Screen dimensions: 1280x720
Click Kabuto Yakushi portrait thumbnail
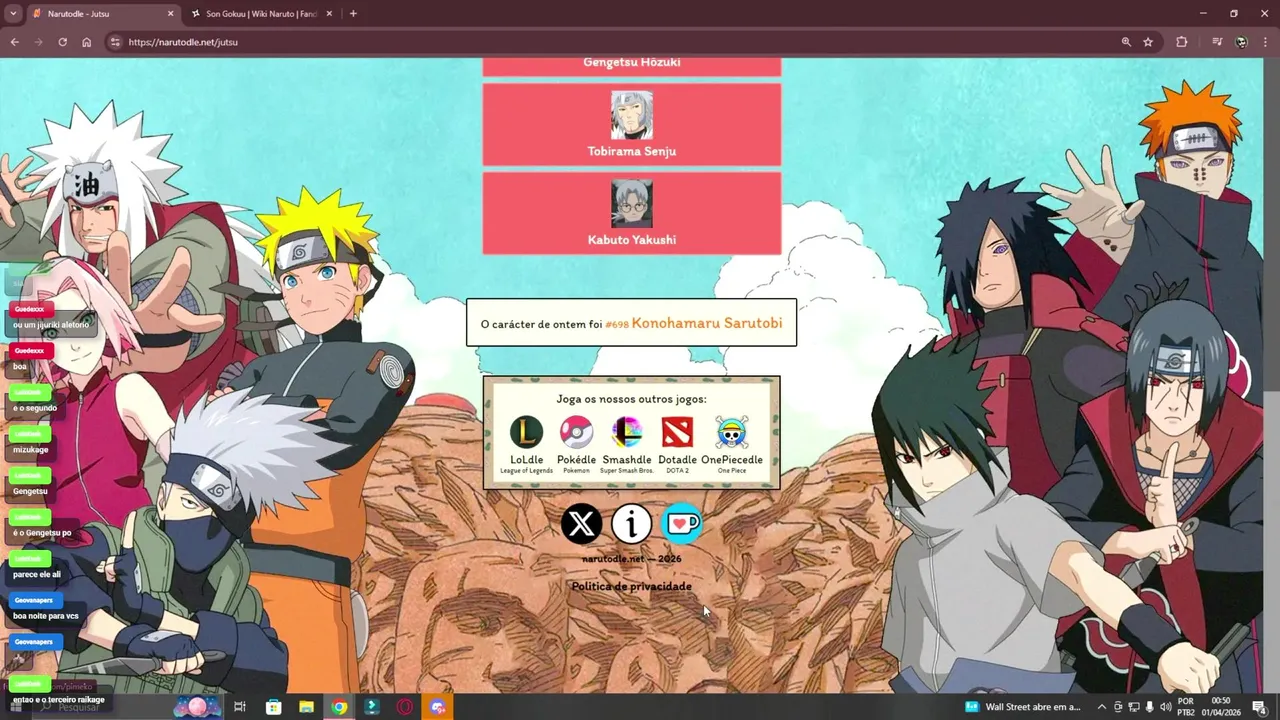click(x=632, y=204)
